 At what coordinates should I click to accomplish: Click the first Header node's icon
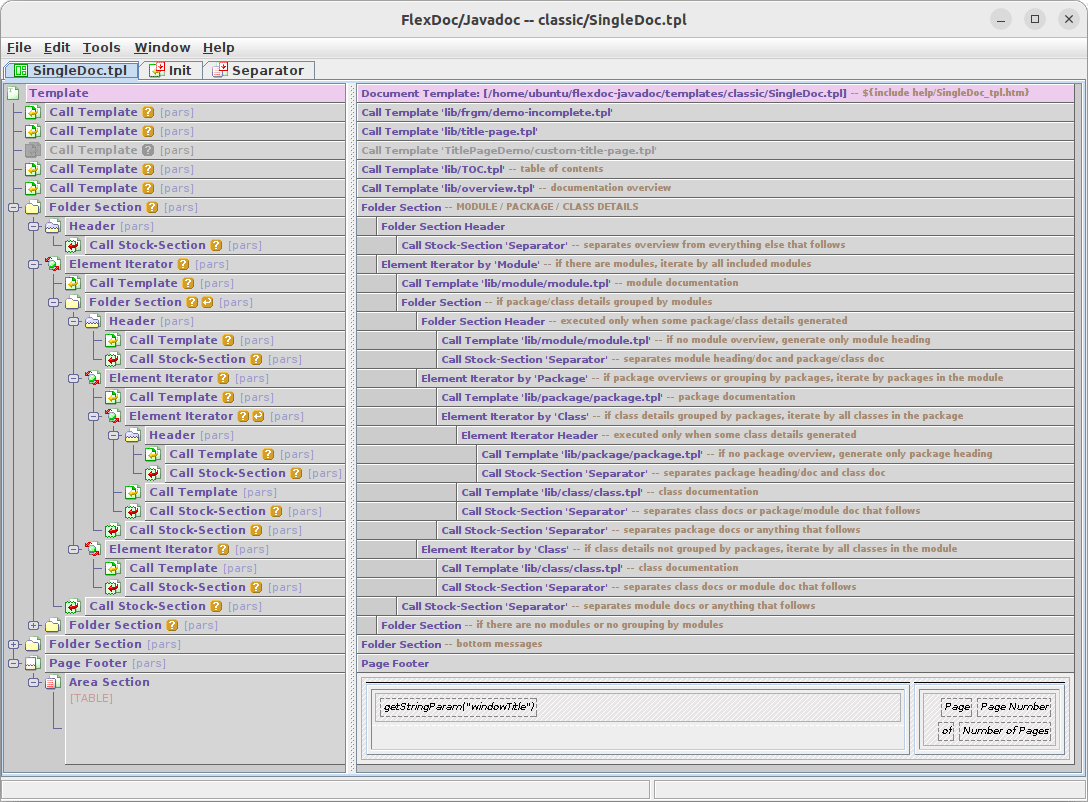53,226
